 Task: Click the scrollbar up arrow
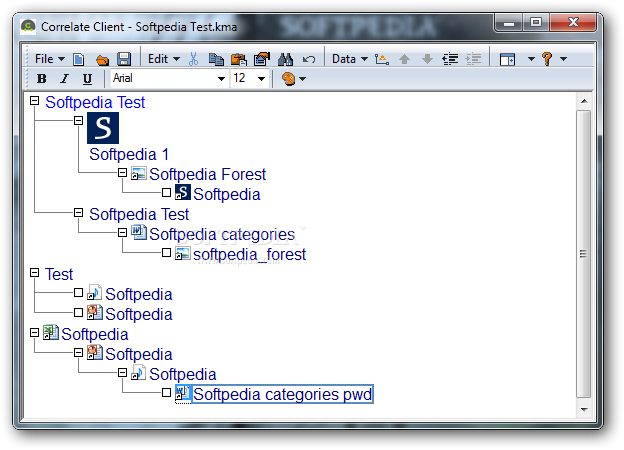(584, 101)
